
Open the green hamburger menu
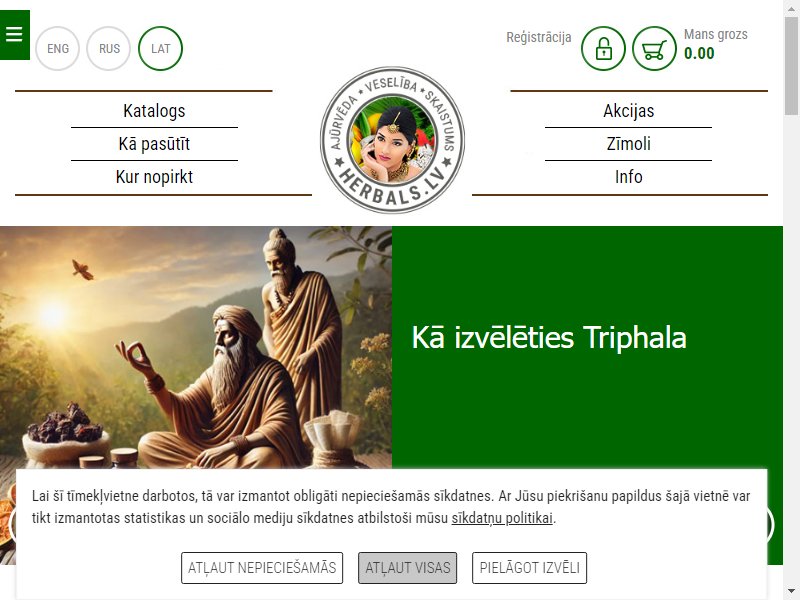(x=14, y=35)
